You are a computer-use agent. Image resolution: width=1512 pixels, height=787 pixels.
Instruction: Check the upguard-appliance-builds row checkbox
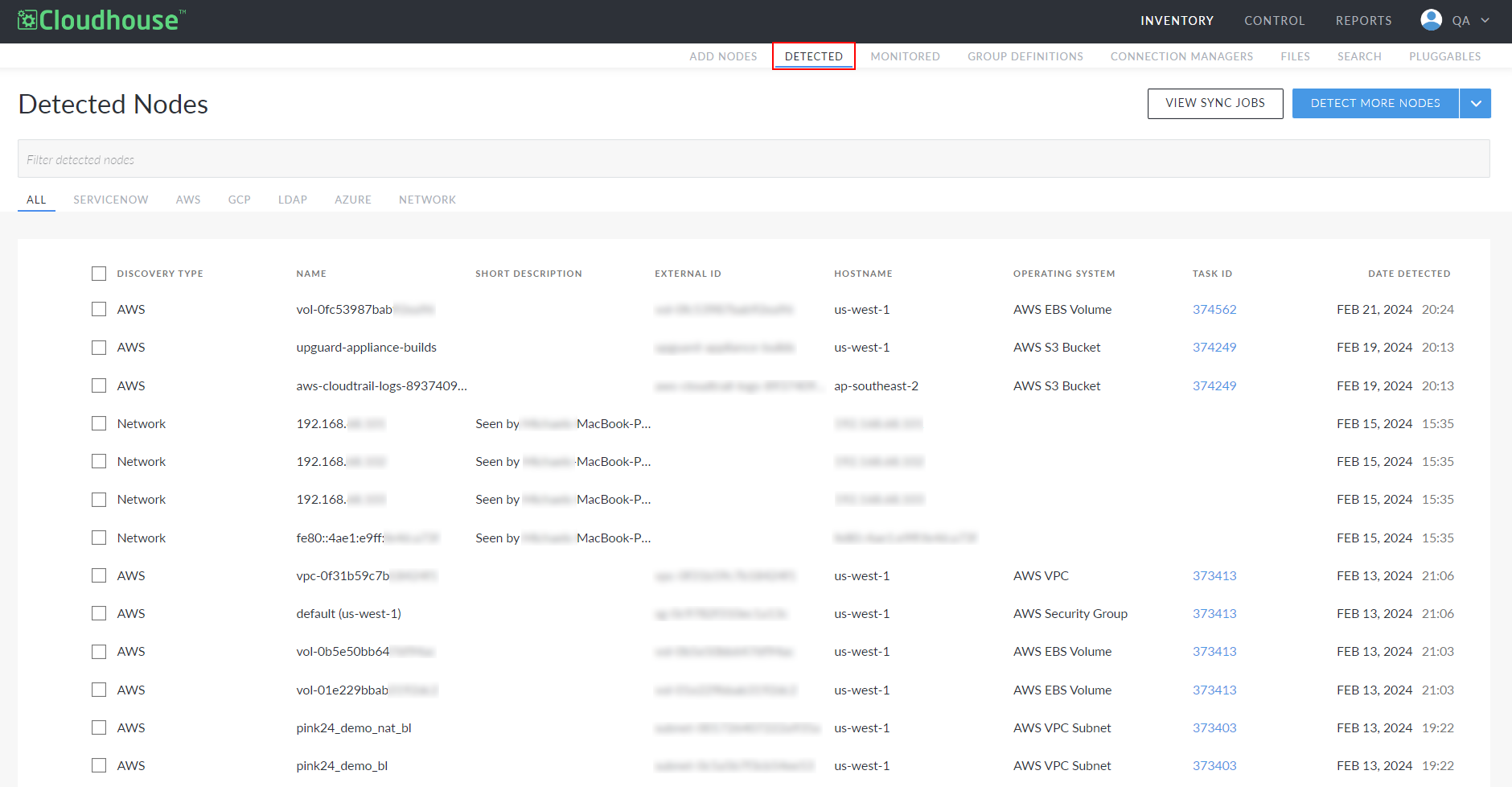coord(99,348)
